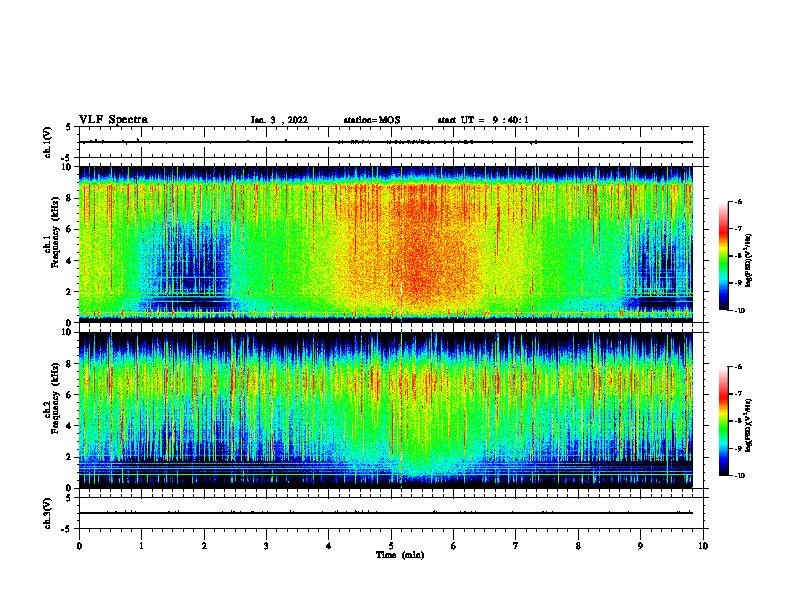Screen dimensions: 792x612
Task: Click the ch.1 voltage waveform trace
Action: pos(387,142)
